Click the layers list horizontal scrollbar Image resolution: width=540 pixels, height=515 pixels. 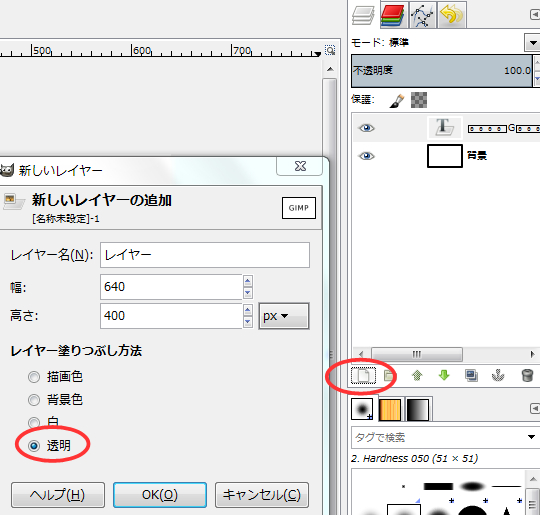point(417,354)
